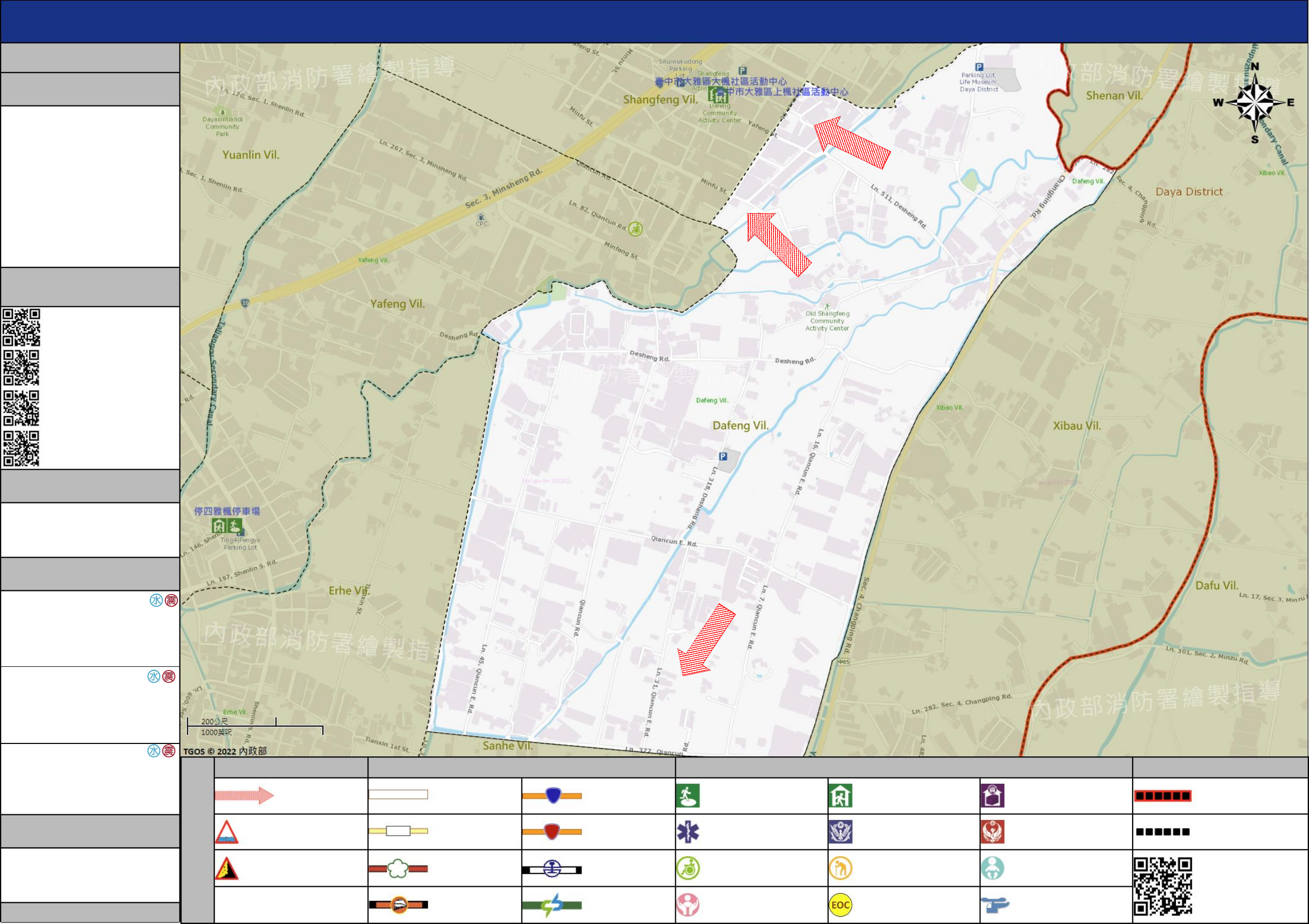The image size is (1309, 924).
Task: Click the compass rose on the map
Action: pyautogui.click(x=1255, y=103)
